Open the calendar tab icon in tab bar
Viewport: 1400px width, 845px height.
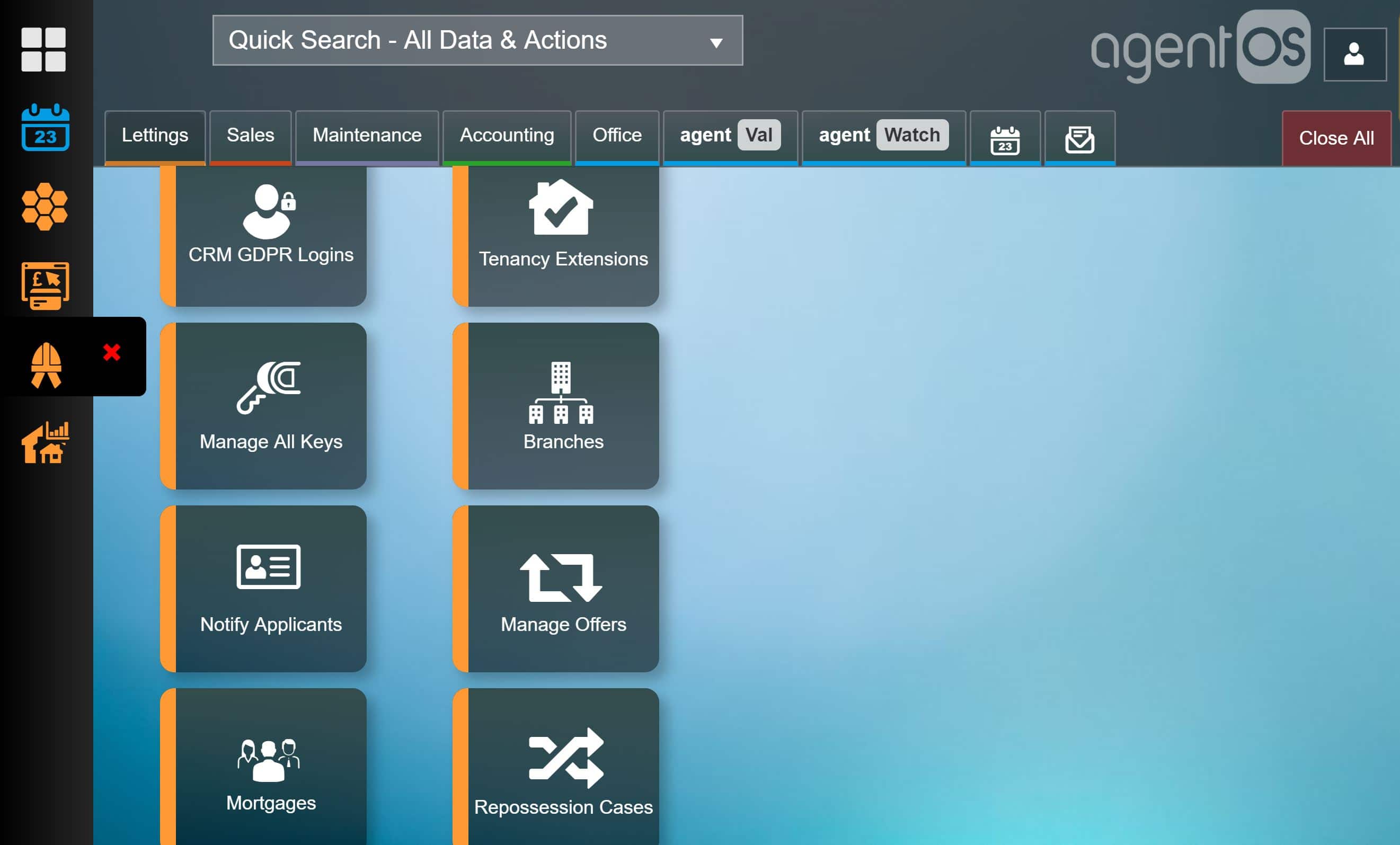tap(1005, 139)
